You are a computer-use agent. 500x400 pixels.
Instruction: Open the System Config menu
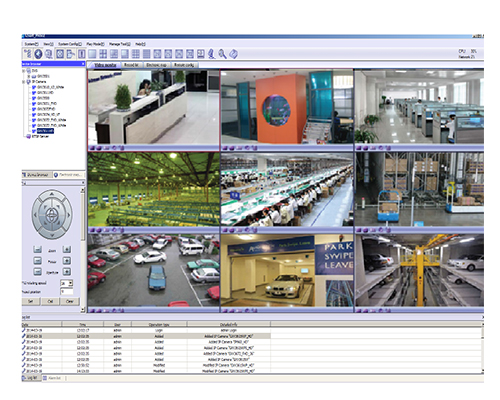(70, 44)
